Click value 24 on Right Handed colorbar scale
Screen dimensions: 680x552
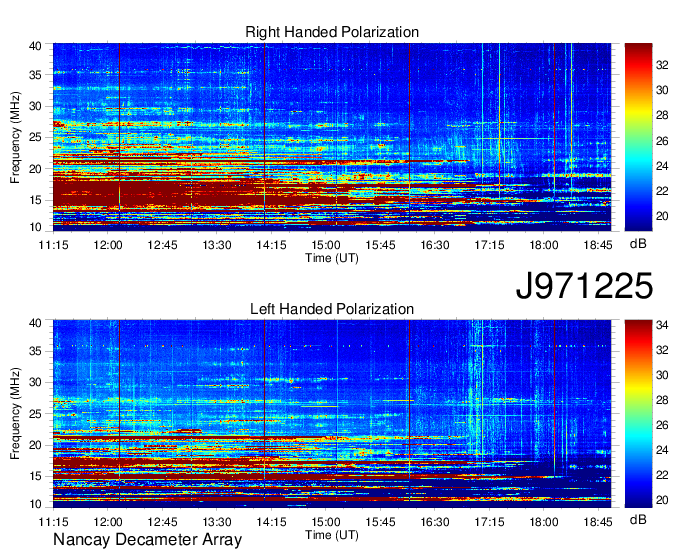click(662, 166)
